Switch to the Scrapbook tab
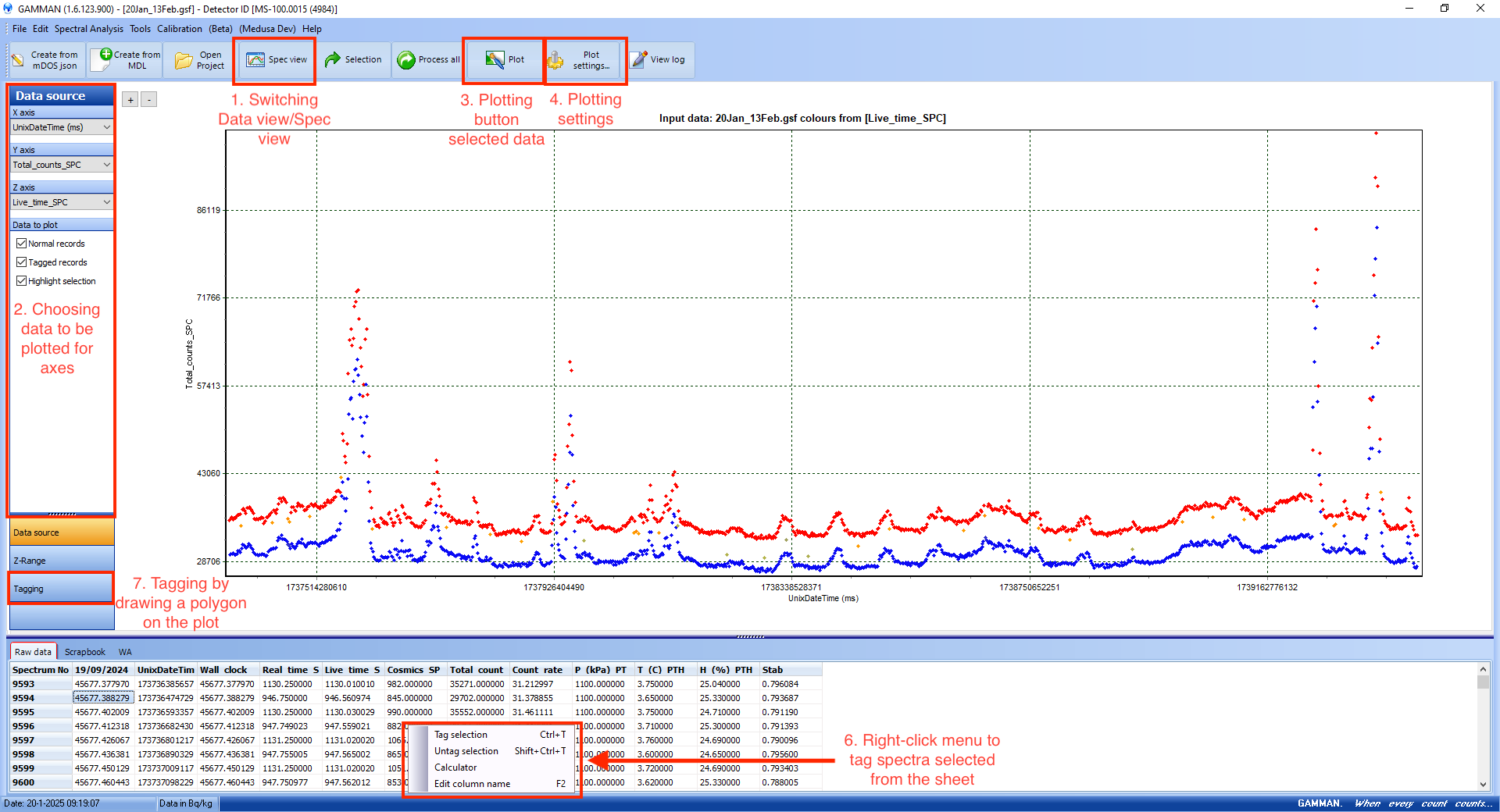 84,652
